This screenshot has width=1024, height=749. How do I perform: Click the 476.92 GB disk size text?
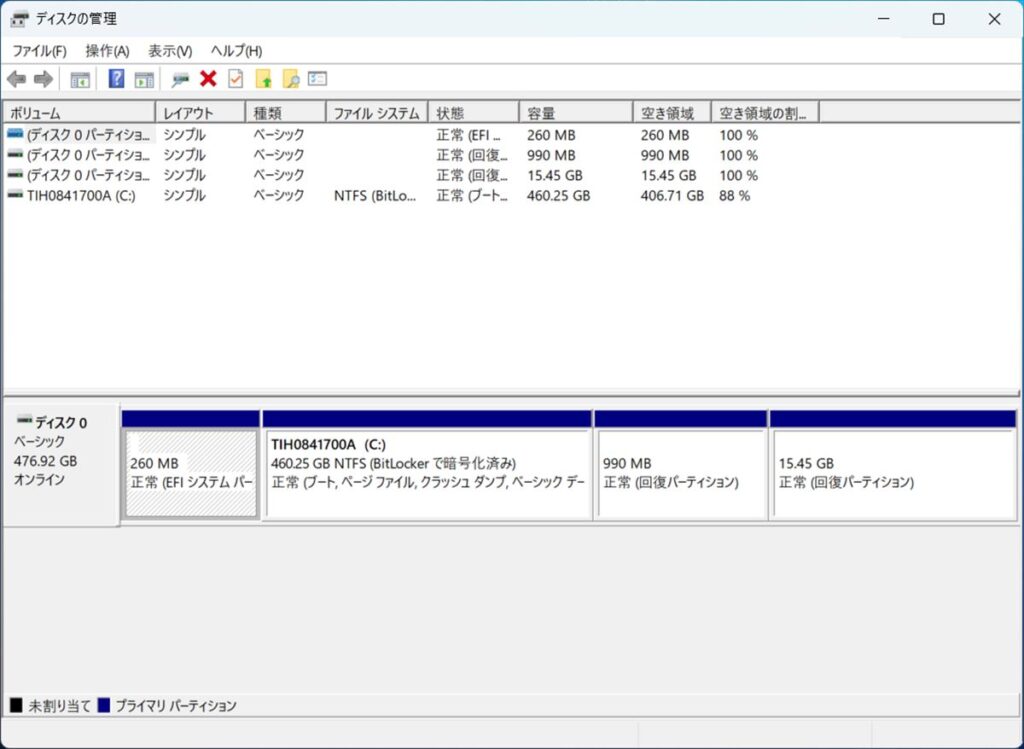point(45,461)
